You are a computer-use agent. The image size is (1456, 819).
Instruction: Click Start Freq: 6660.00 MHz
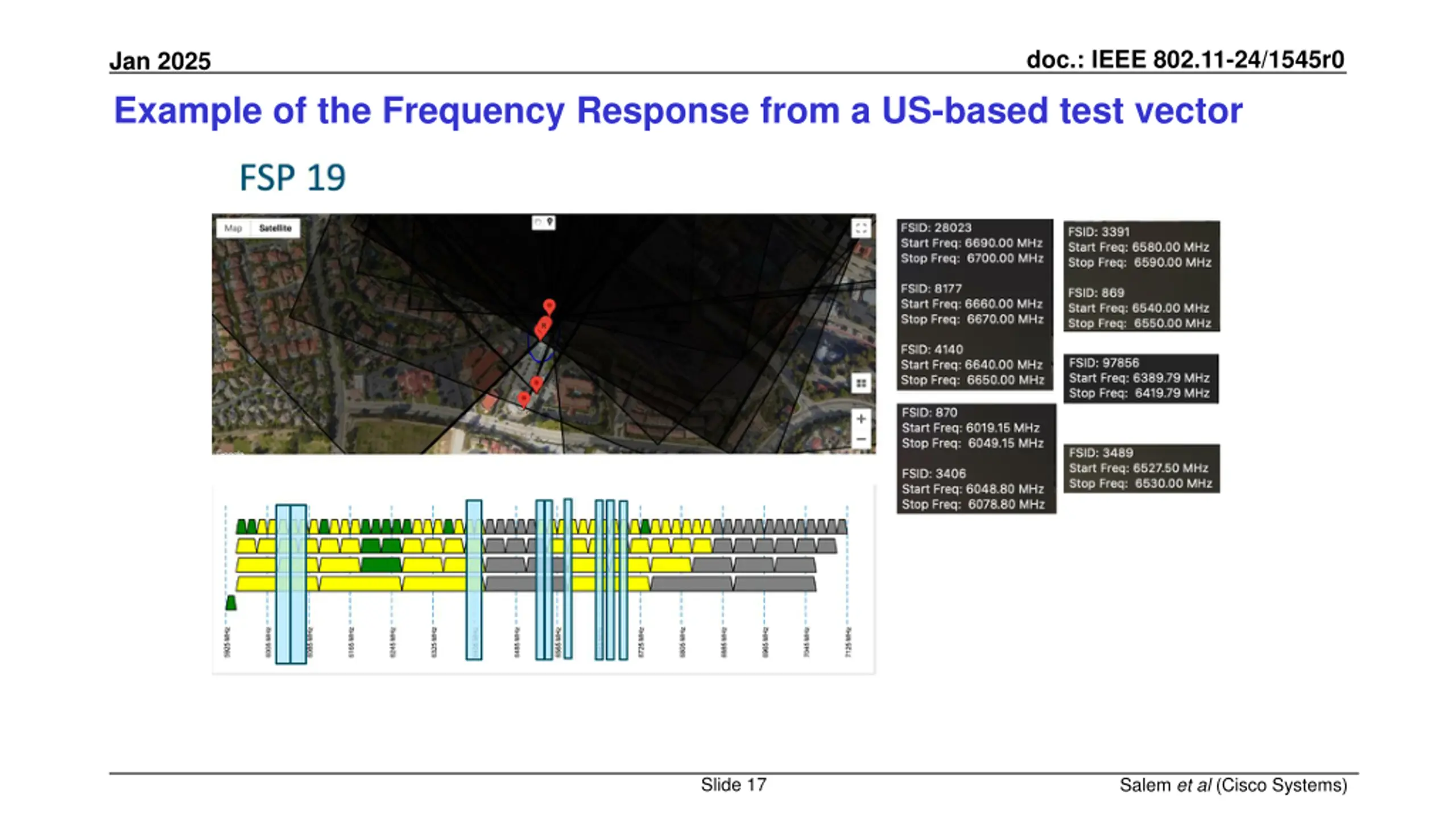(x=971, y=304)
